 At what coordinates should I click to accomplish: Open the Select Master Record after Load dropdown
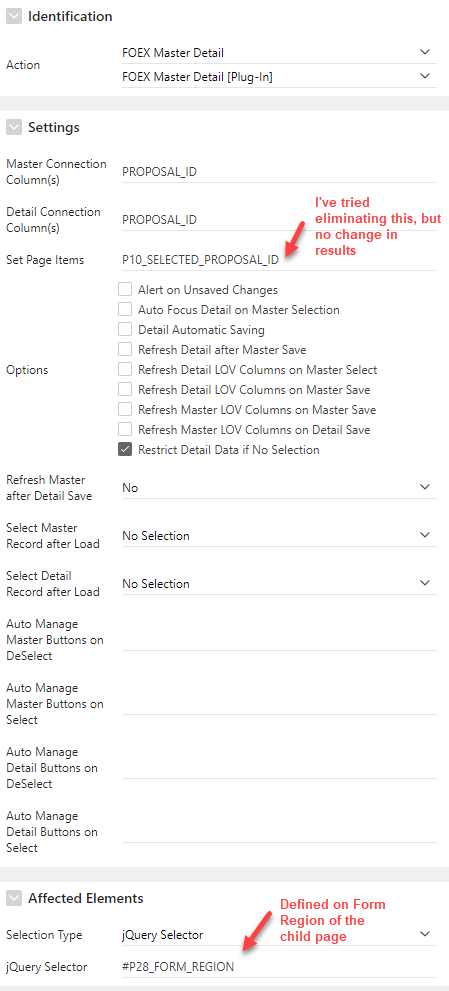click(279, 536)
